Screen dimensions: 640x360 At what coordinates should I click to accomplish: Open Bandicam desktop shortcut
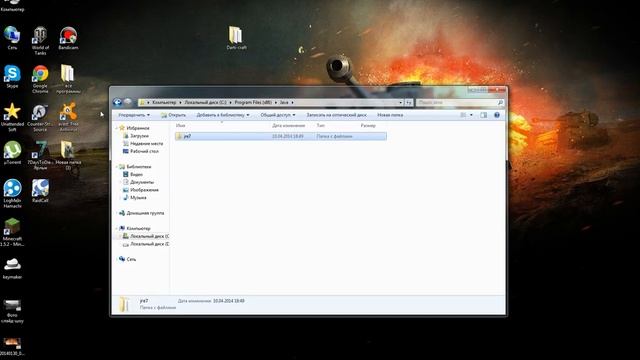(x=68, y=38)
